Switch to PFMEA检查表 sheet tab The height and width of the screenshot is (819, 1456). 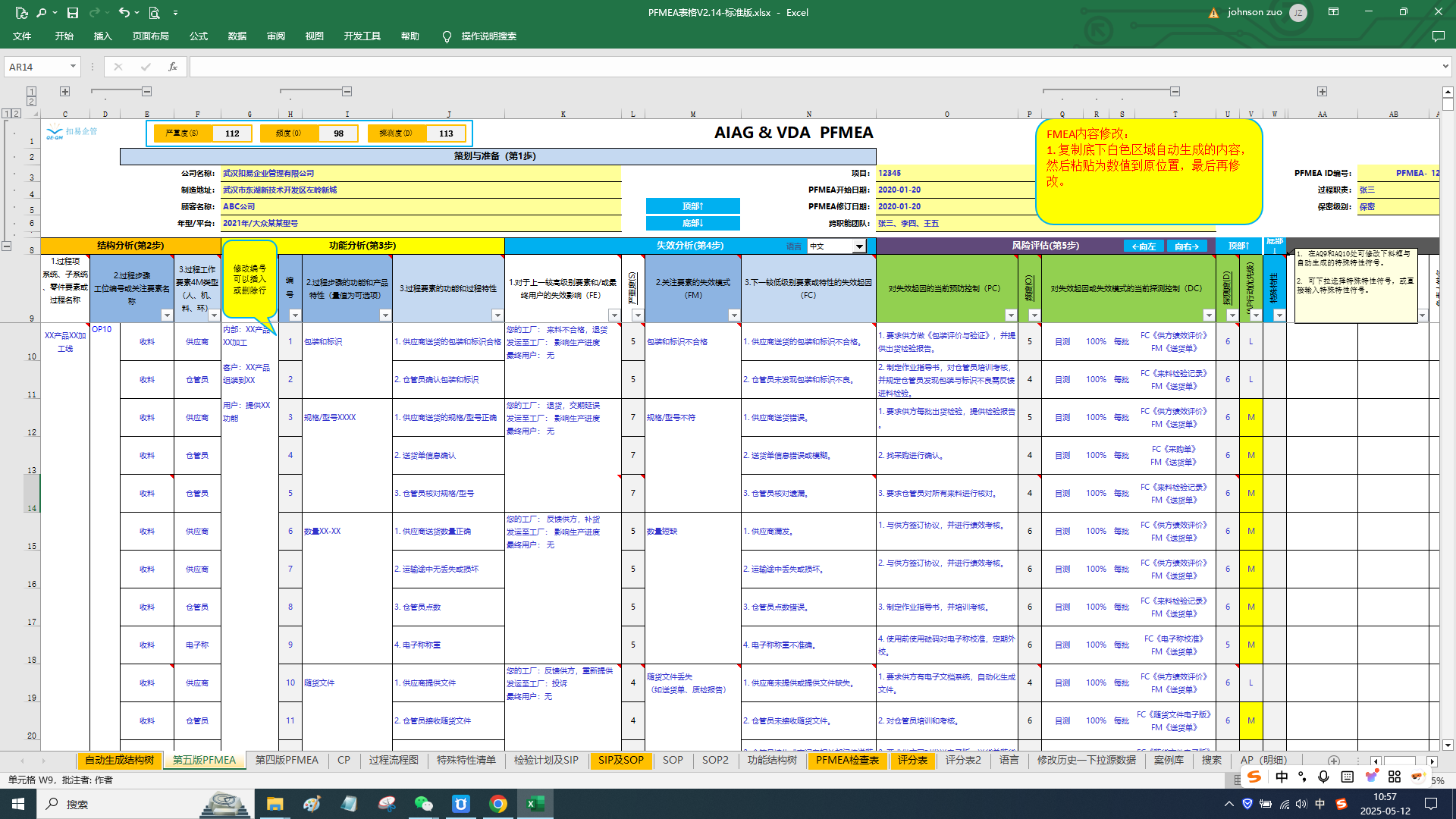(847, 761)
